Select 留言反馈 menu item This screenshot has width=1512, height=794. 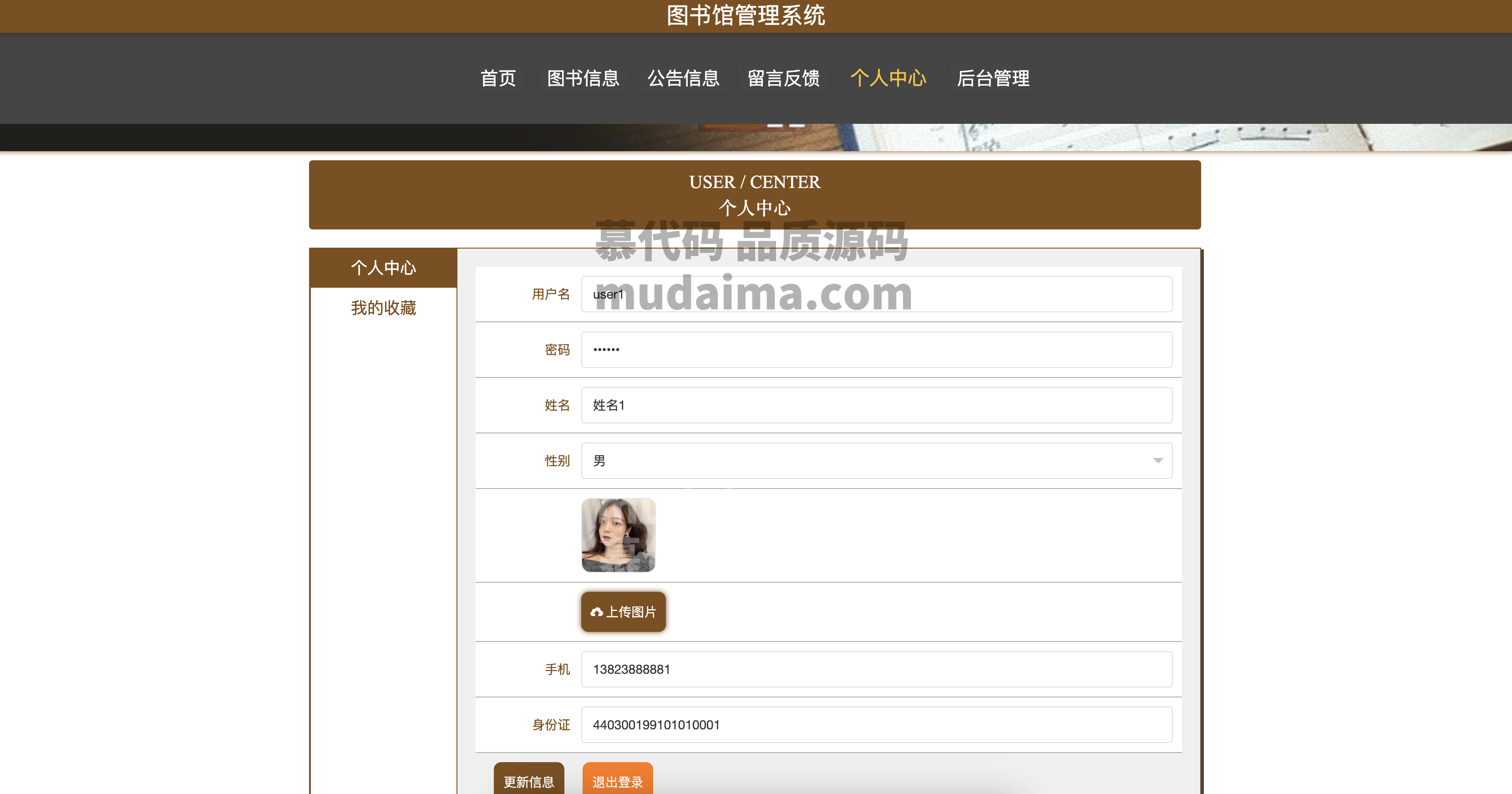click(784, 78)
